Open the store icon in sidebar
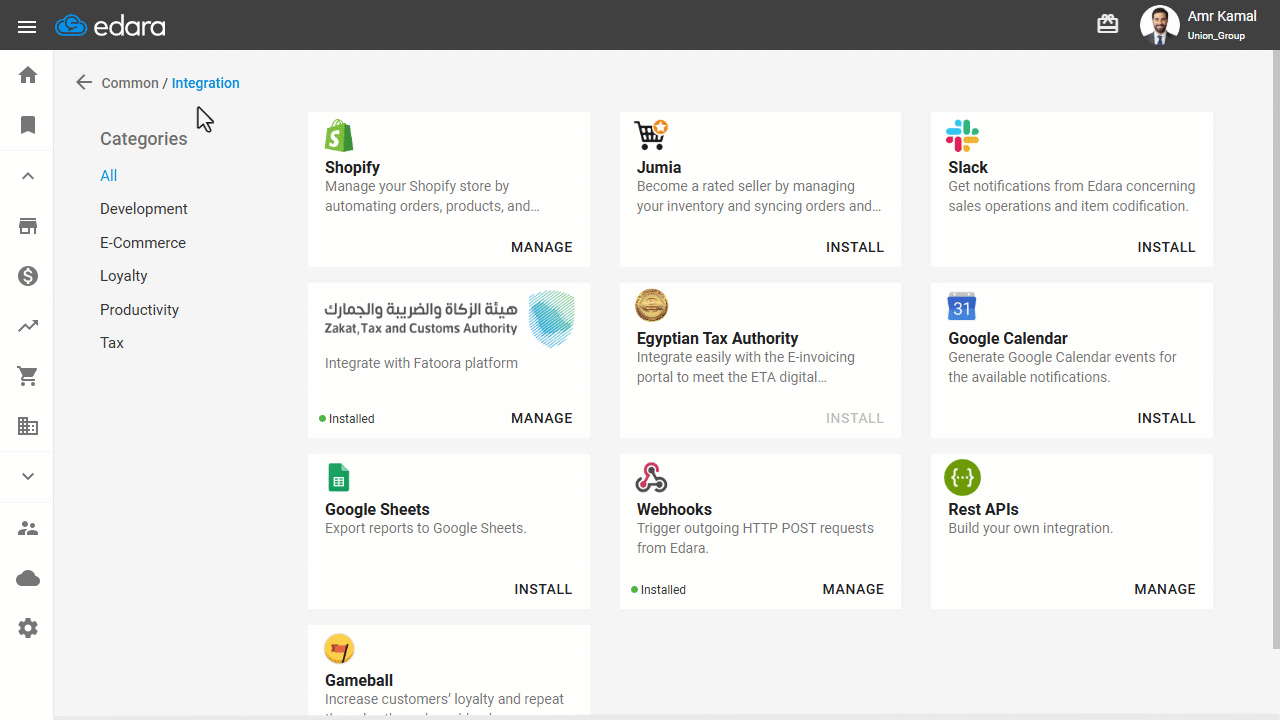The image size is (1280, 720). click(x=28, y=226)
